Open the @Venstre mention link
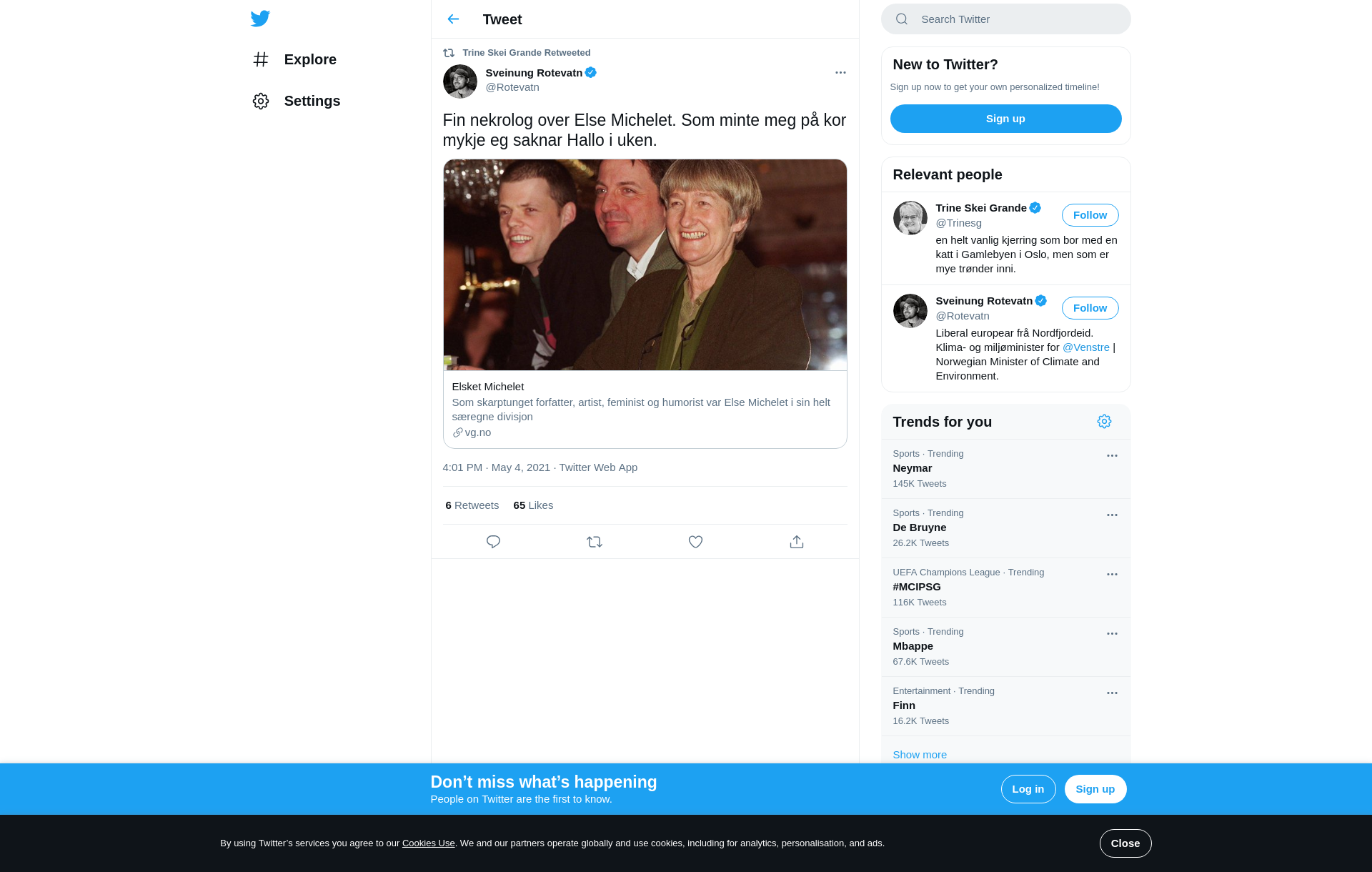Image resolution: width=1372 pixels, height=872 pixels. click(1086, 347)
